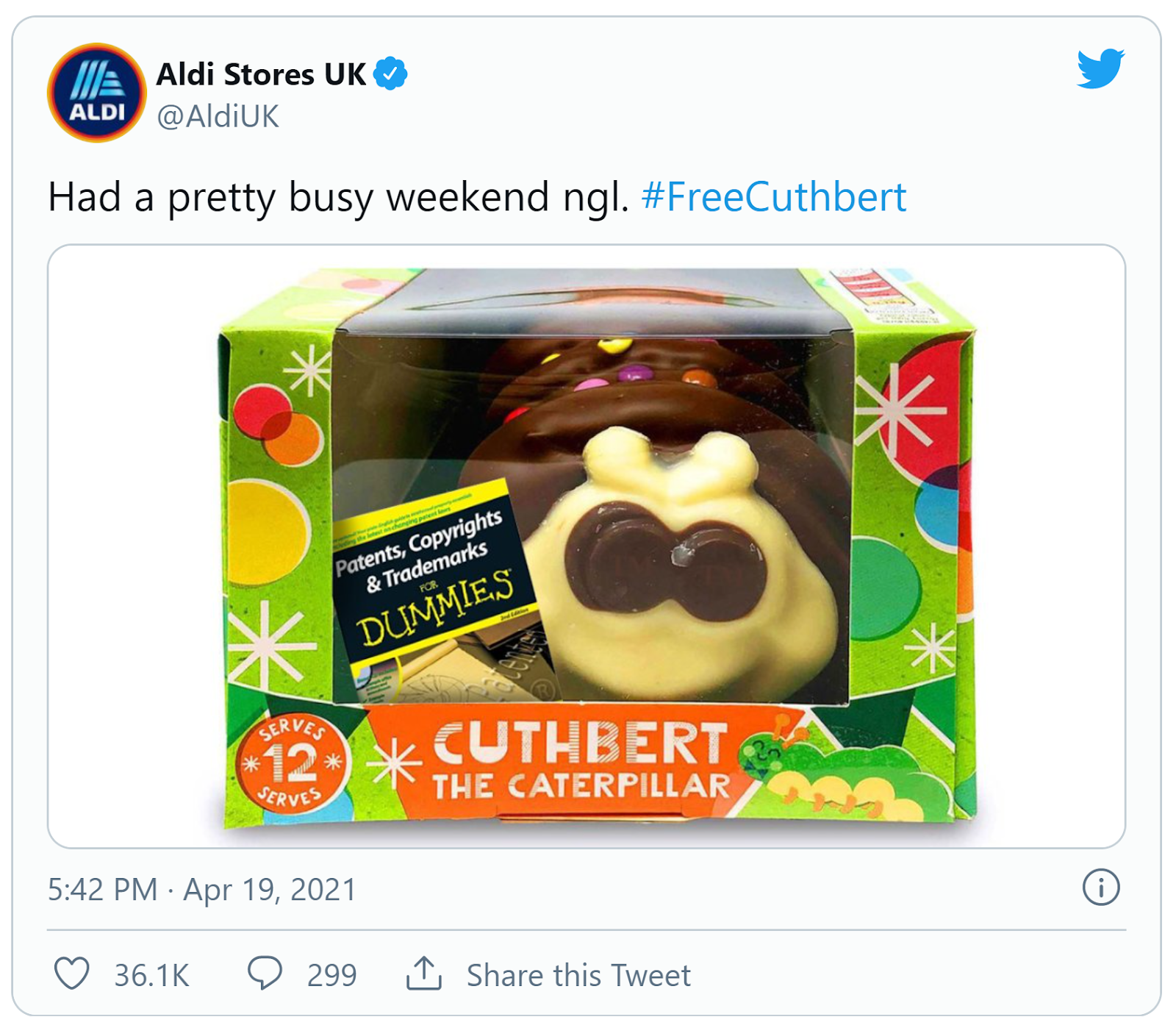This screenshot has height=1028, width=1176.
Task: Click the 36.1K likes count
Action: (x=151, y=976)
